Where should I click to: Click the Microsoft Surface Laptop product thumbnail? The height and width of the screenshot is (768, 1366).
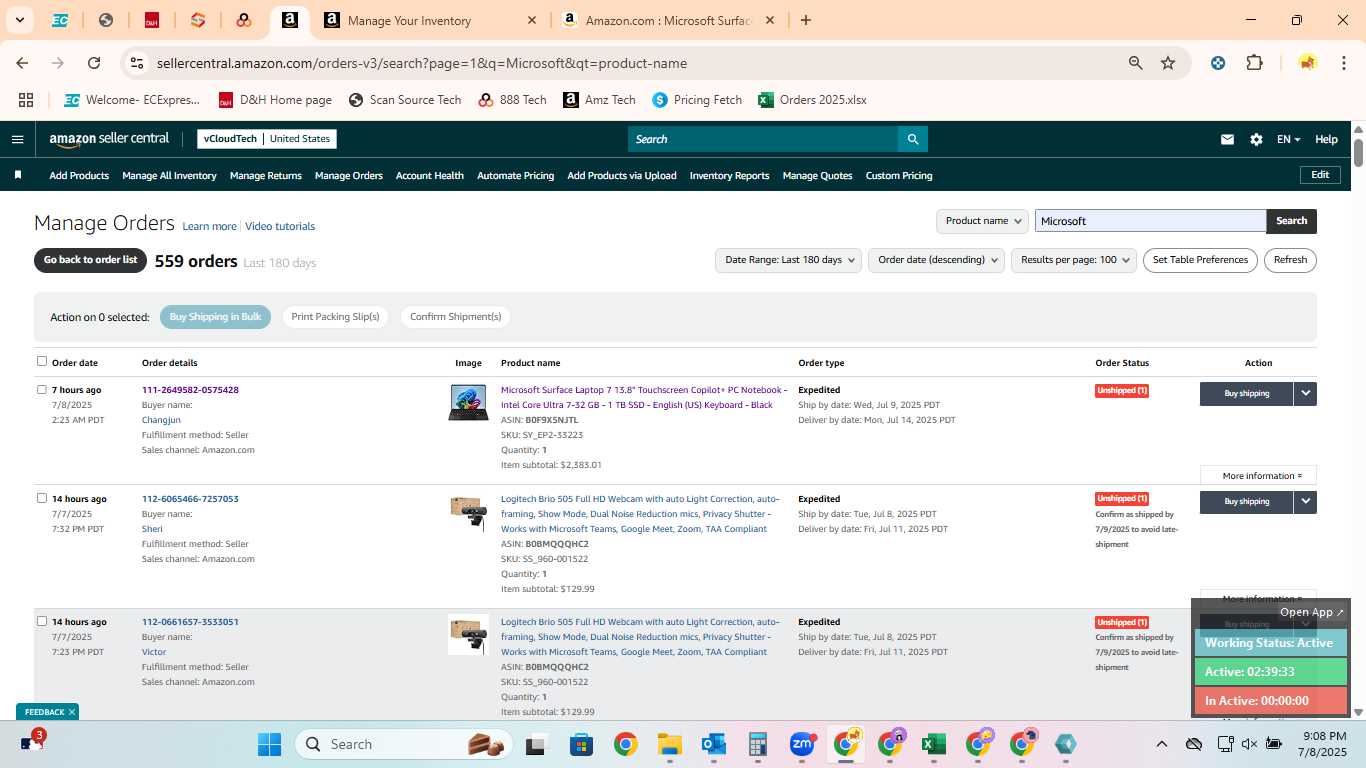coord(468,402)
